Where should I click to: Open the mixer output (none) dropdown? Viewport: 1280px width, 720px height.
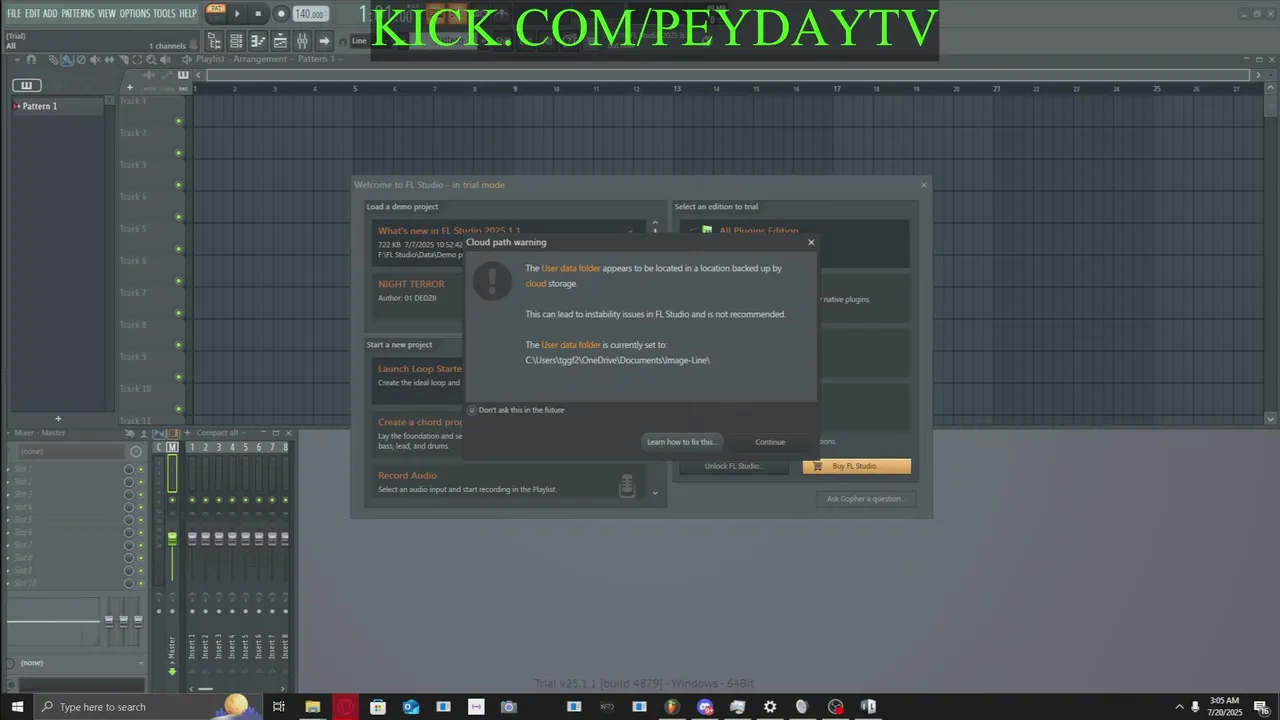click(x=75, y=662)
